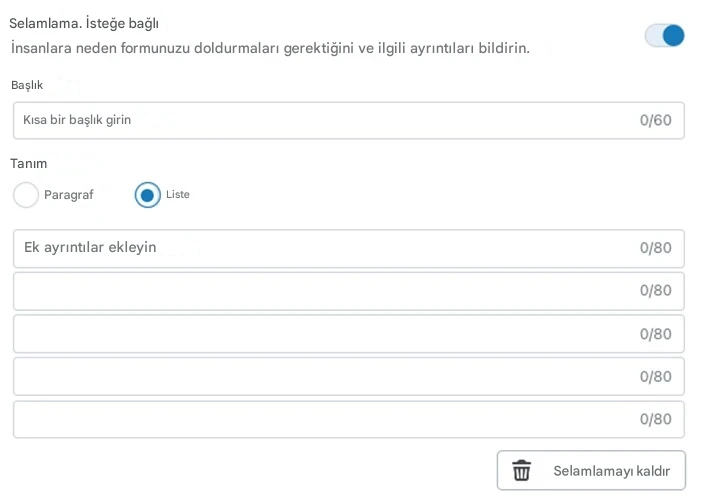Disable the optional Selamlama toggle switch
Screen dimensions: 705x501
click(665, 36)
